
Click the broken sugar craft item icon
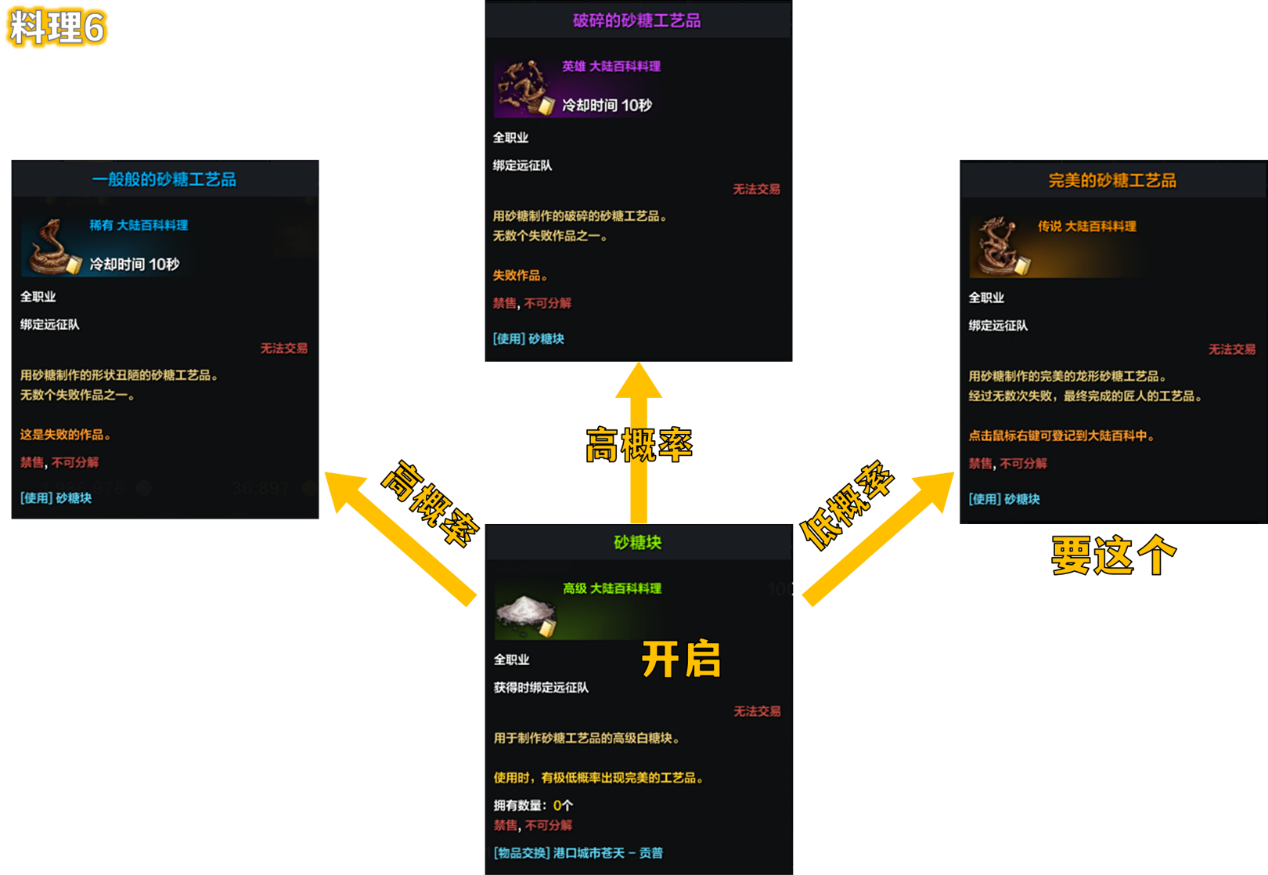pyautogui.click(x=525, y=89)
